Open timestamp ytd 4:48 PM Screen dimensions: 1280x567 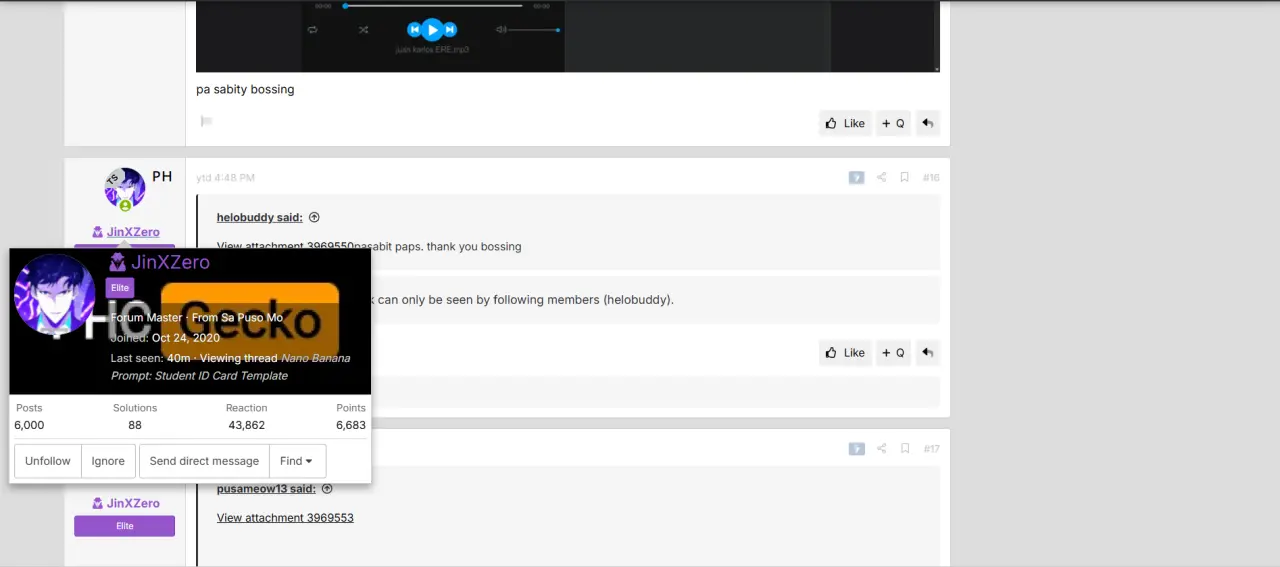click(225, 177)
